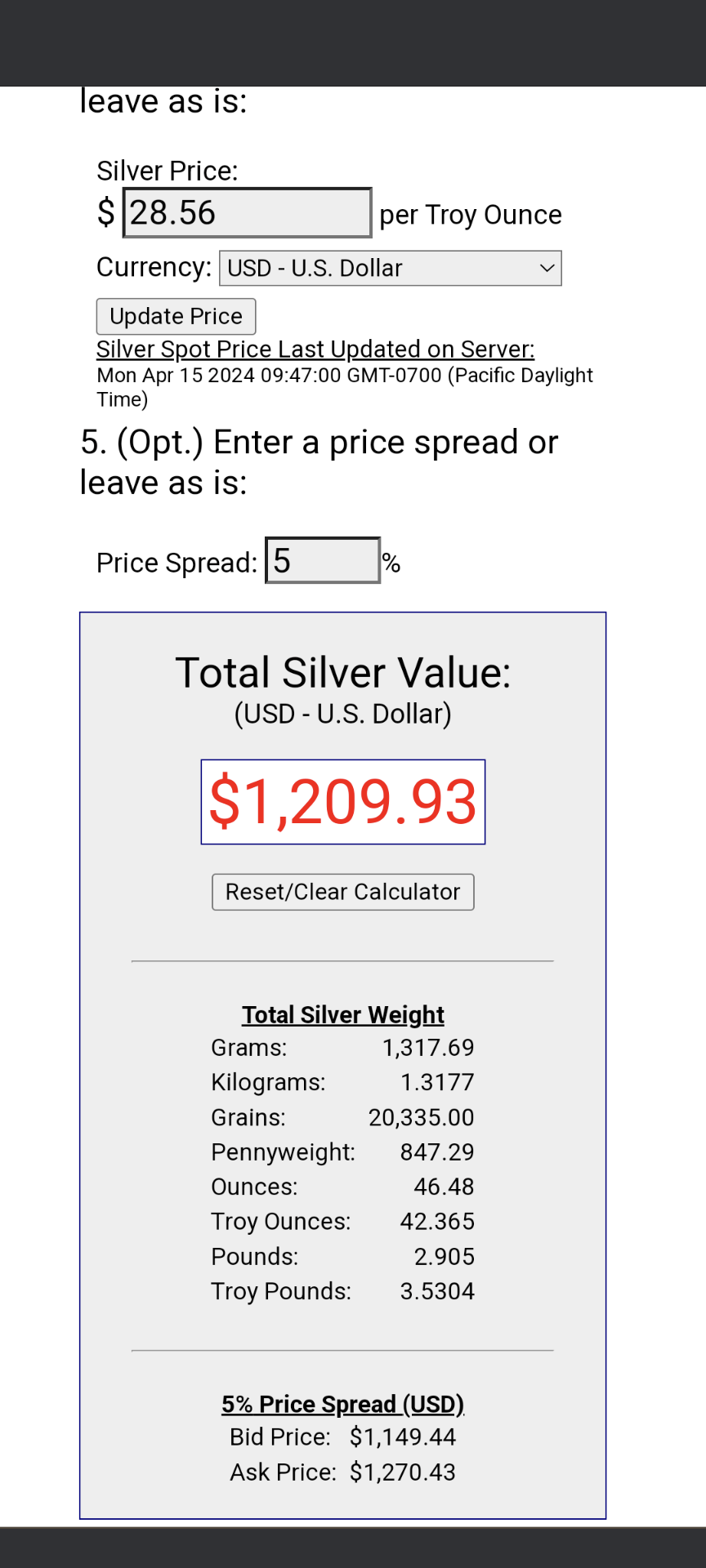The width and height of the screenshot is (706, 1568).
Task: Click the Total Silver Weight heading
Action: 343,1015
